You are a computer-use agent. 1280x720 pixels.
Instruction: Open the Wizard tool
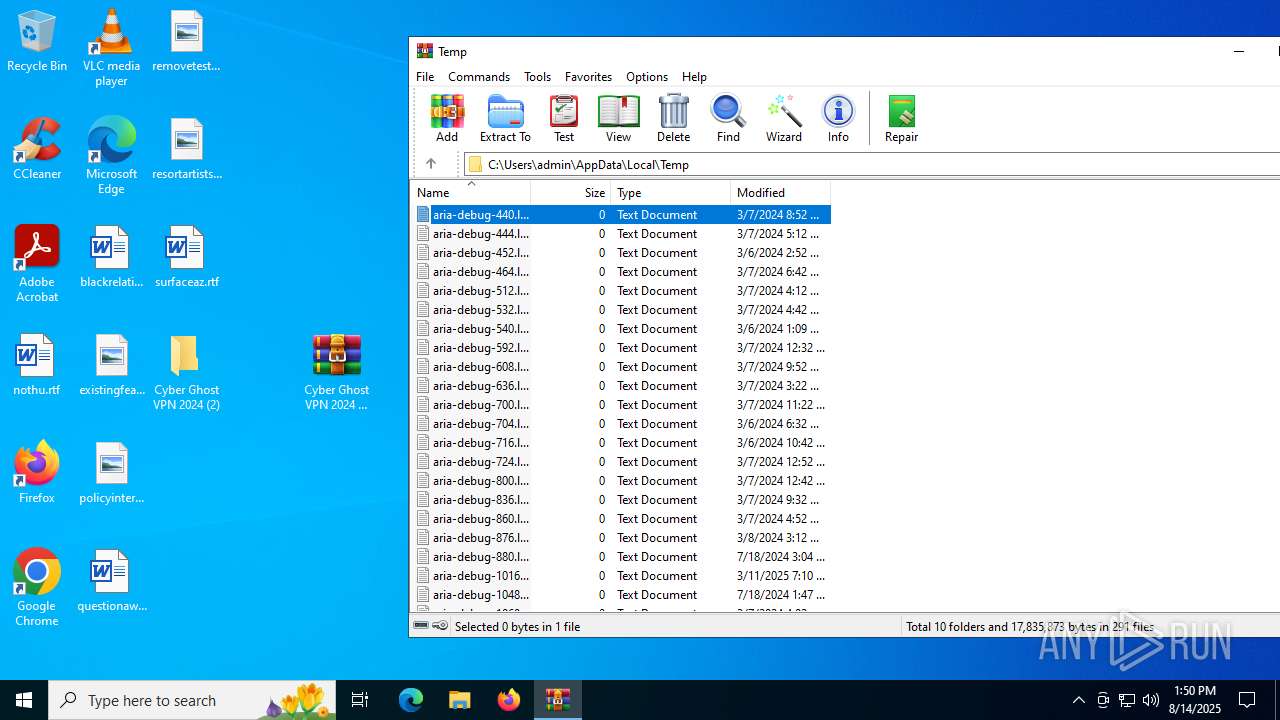(784, 119)
